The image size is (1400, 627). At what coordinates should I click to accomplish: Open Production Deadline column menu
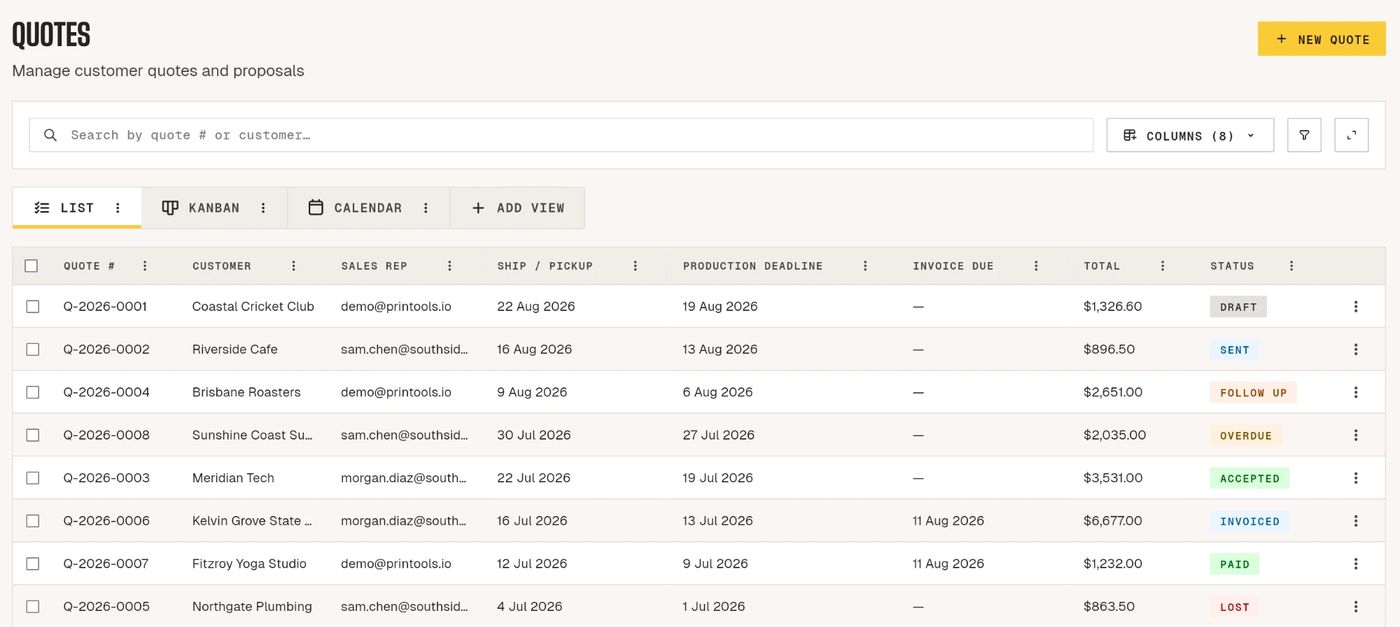pyautogui.click(x=865, y=266)
